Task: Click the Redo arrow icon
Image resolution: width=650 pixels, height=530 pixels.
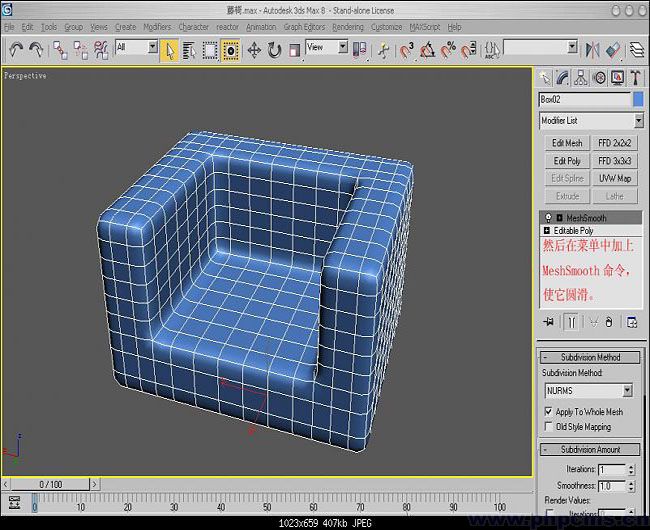Action: [36, 50]
